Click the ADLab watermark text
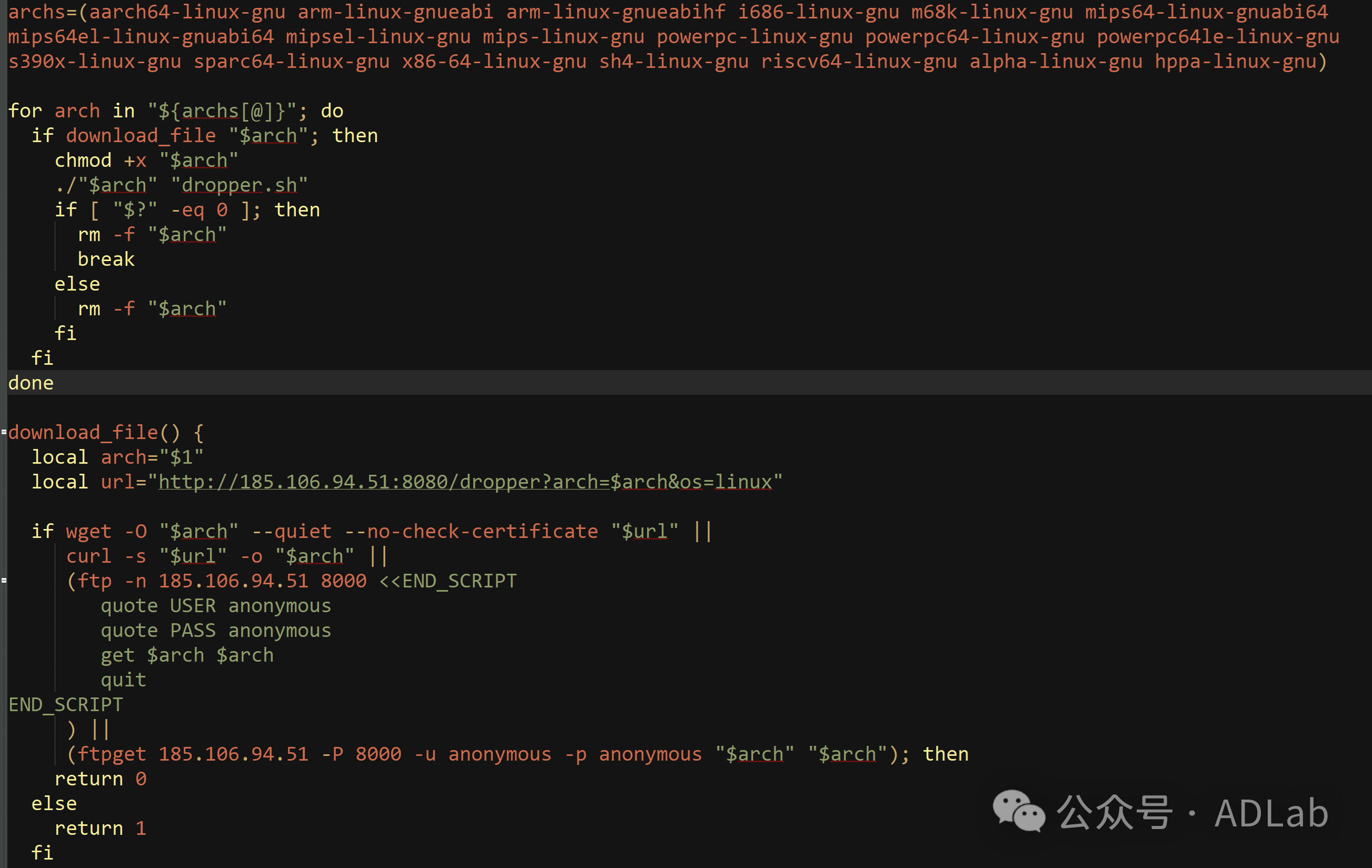 click(1271, 813)
